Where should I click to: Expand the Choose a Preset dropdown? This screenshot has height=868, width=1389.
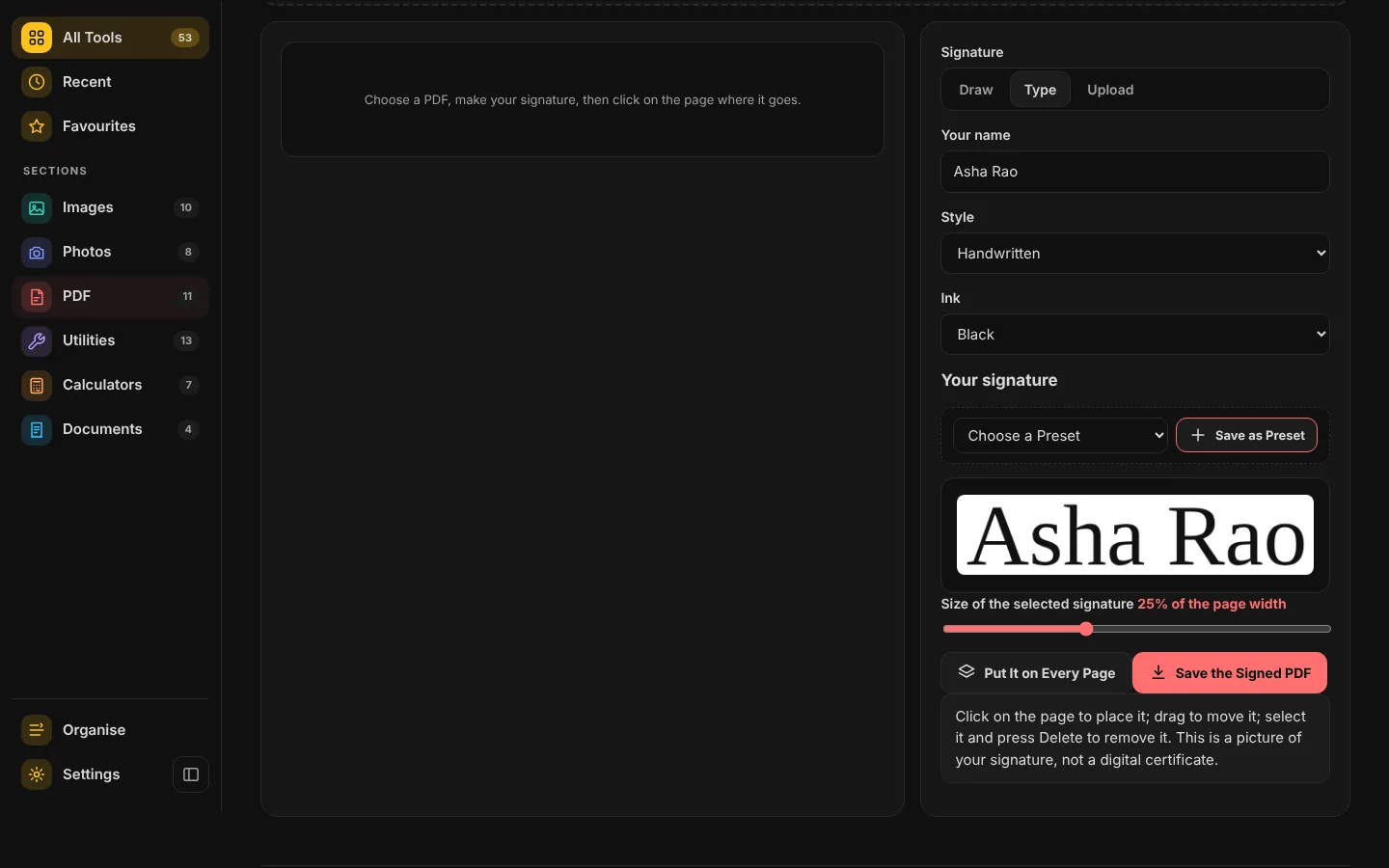[1060, 435]
